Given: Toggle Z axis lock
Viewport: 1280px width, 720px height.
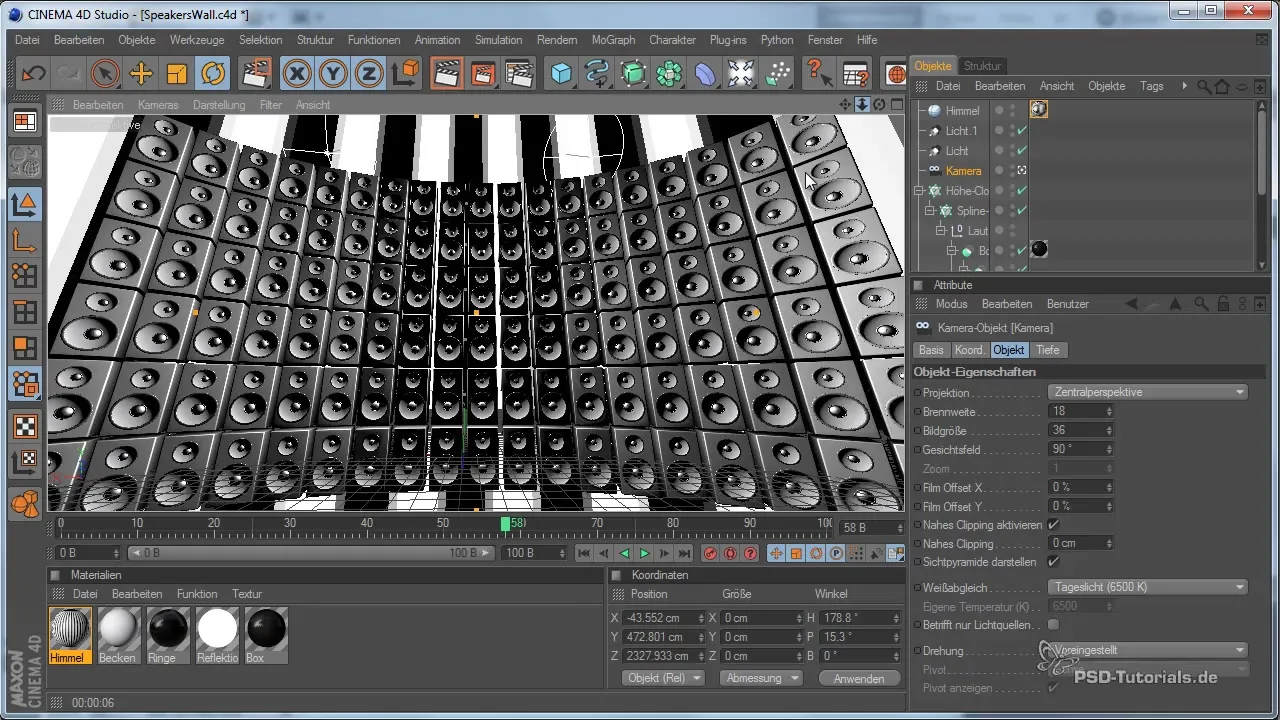Looking at the screenshot, I should (x=369, y=74).
